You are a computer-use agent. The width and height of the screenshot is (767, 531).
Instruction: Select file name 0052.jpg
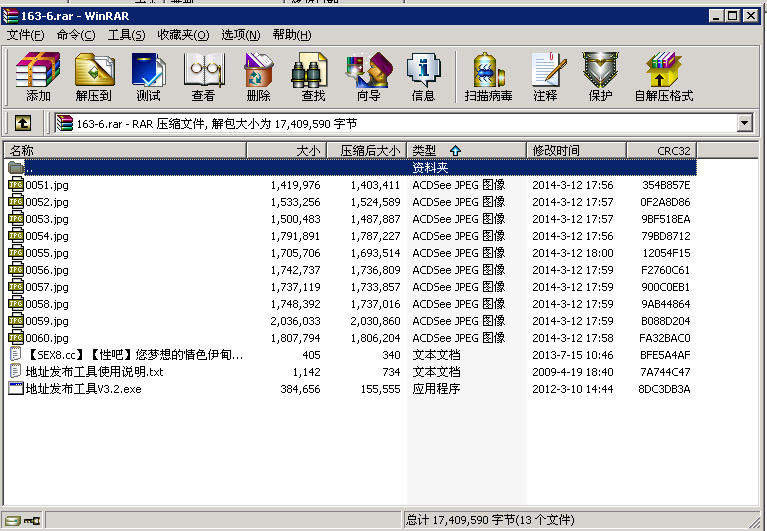[47, 202]
